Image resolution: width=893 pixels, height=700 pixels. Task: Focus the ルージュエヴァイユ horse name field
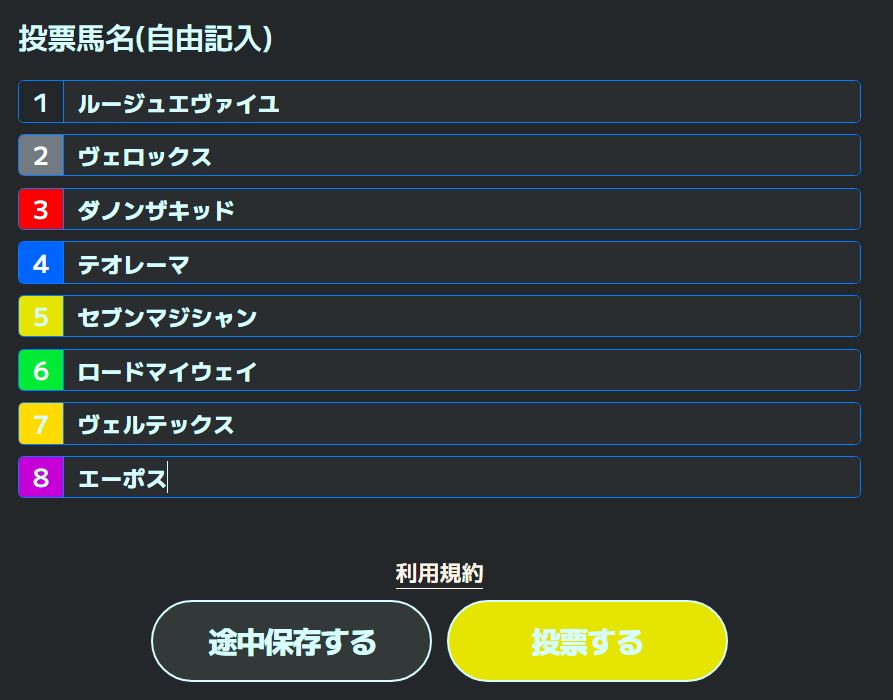coord(460,102)
